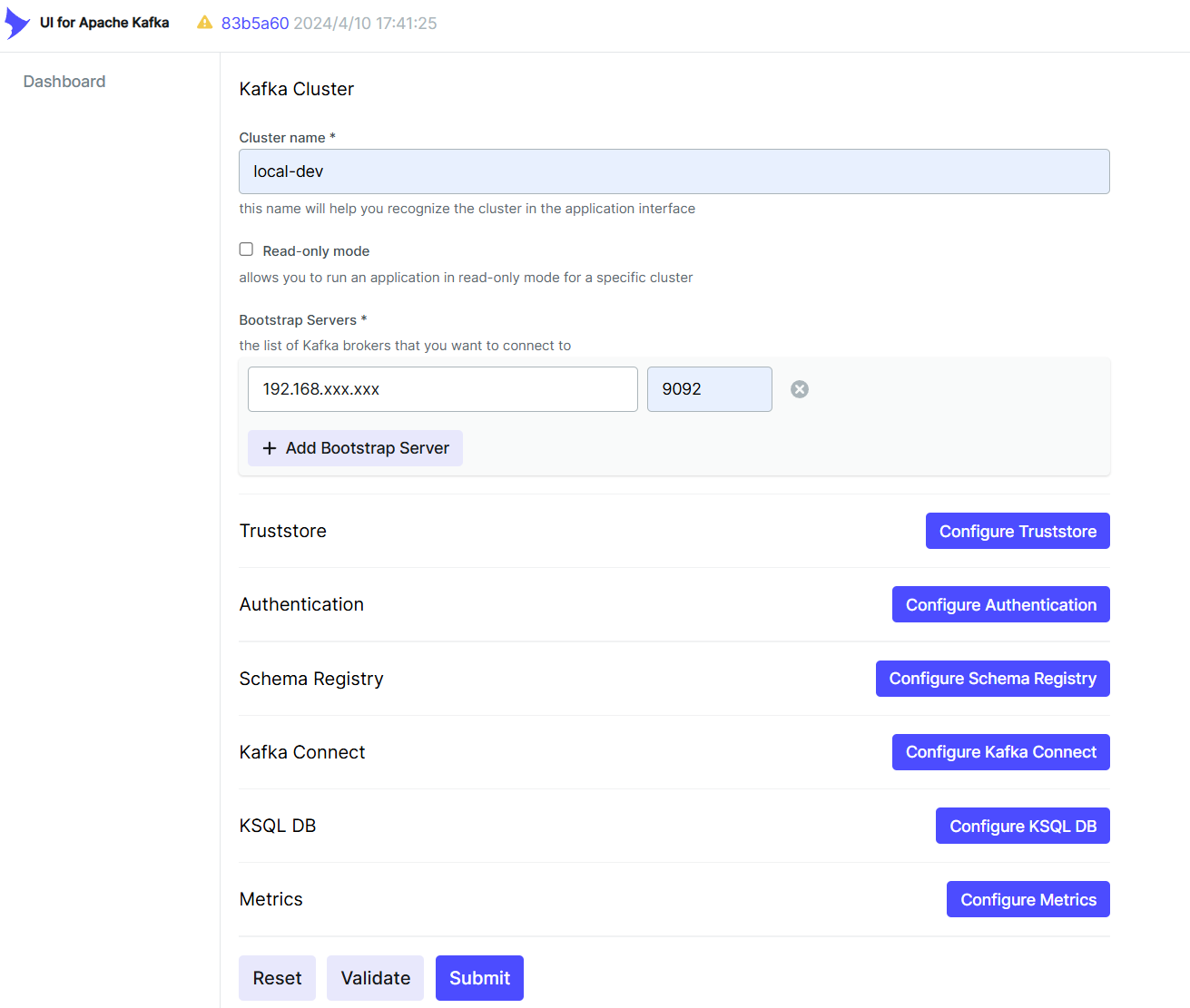This screenshot has height=1008, width=1190.
Task: Click the yellow warning triangle icon
Action: click(205, 23)
